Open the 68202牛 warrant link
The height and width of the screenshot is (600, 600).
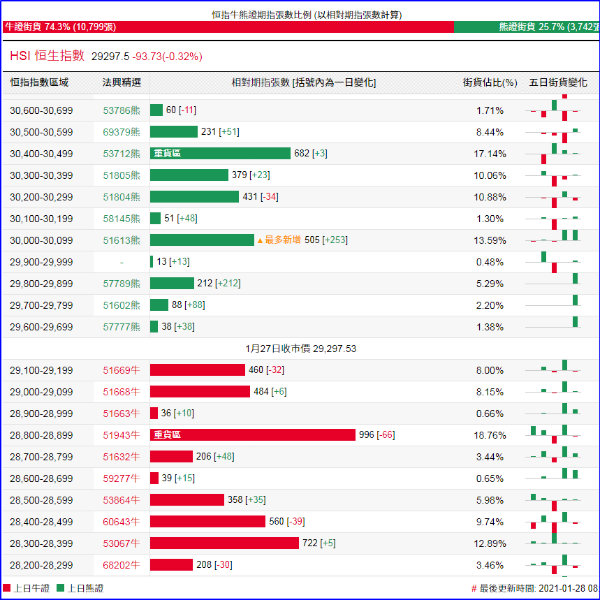click(x=121, y=565)
